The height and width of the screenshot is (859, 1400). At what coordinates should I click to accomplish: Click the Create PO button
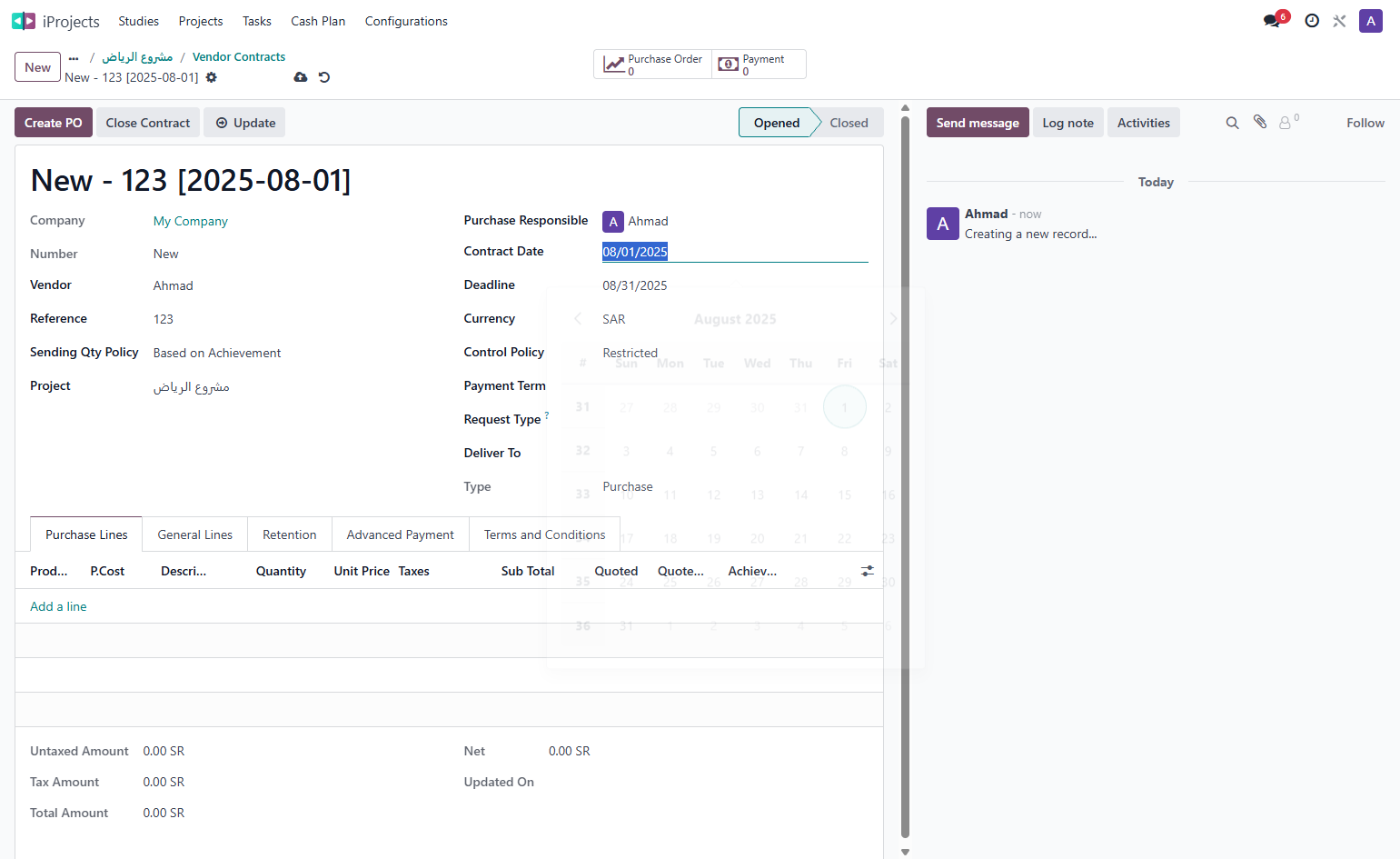(54, 123)
